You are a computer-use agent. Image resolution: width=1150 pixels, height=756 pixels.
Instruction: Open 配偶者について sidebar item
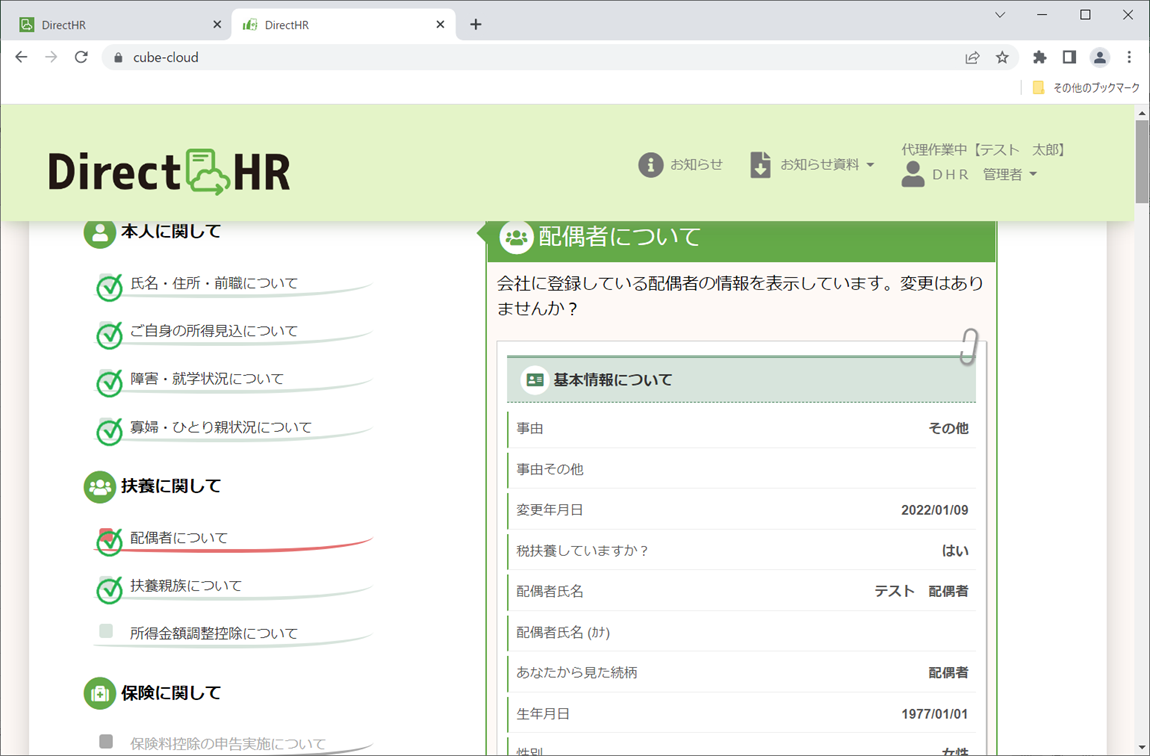click(179, 537)
